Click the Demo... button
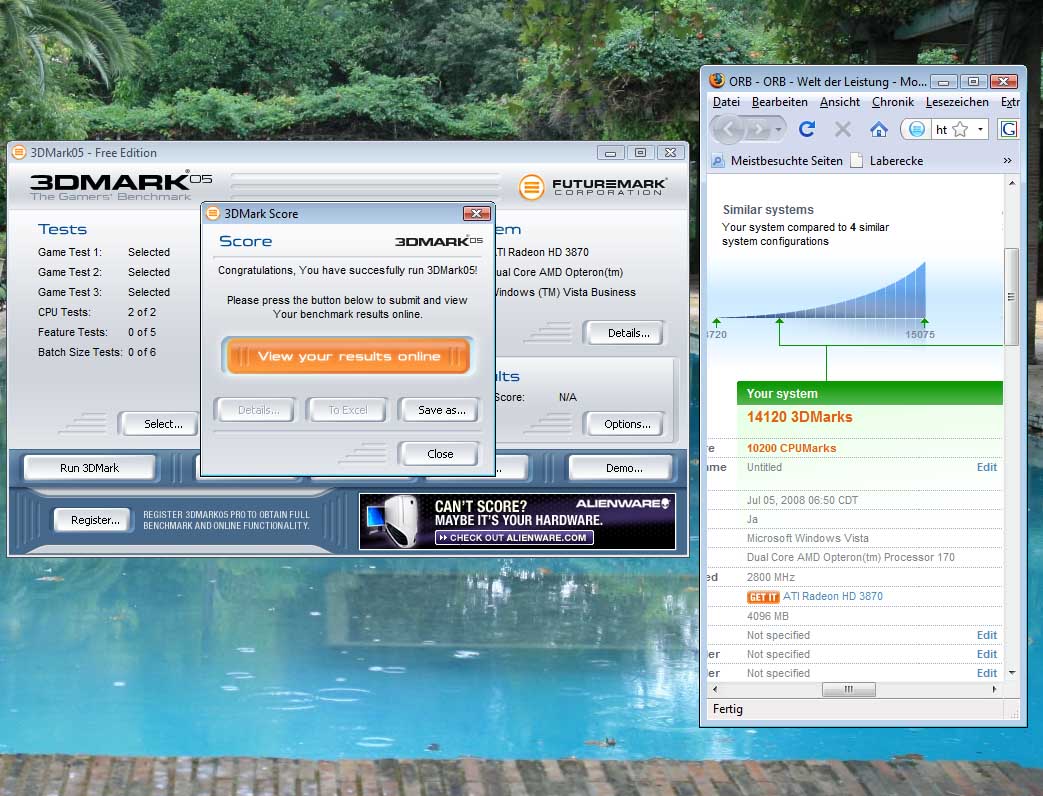1043x796 pixels. (621, 467)
